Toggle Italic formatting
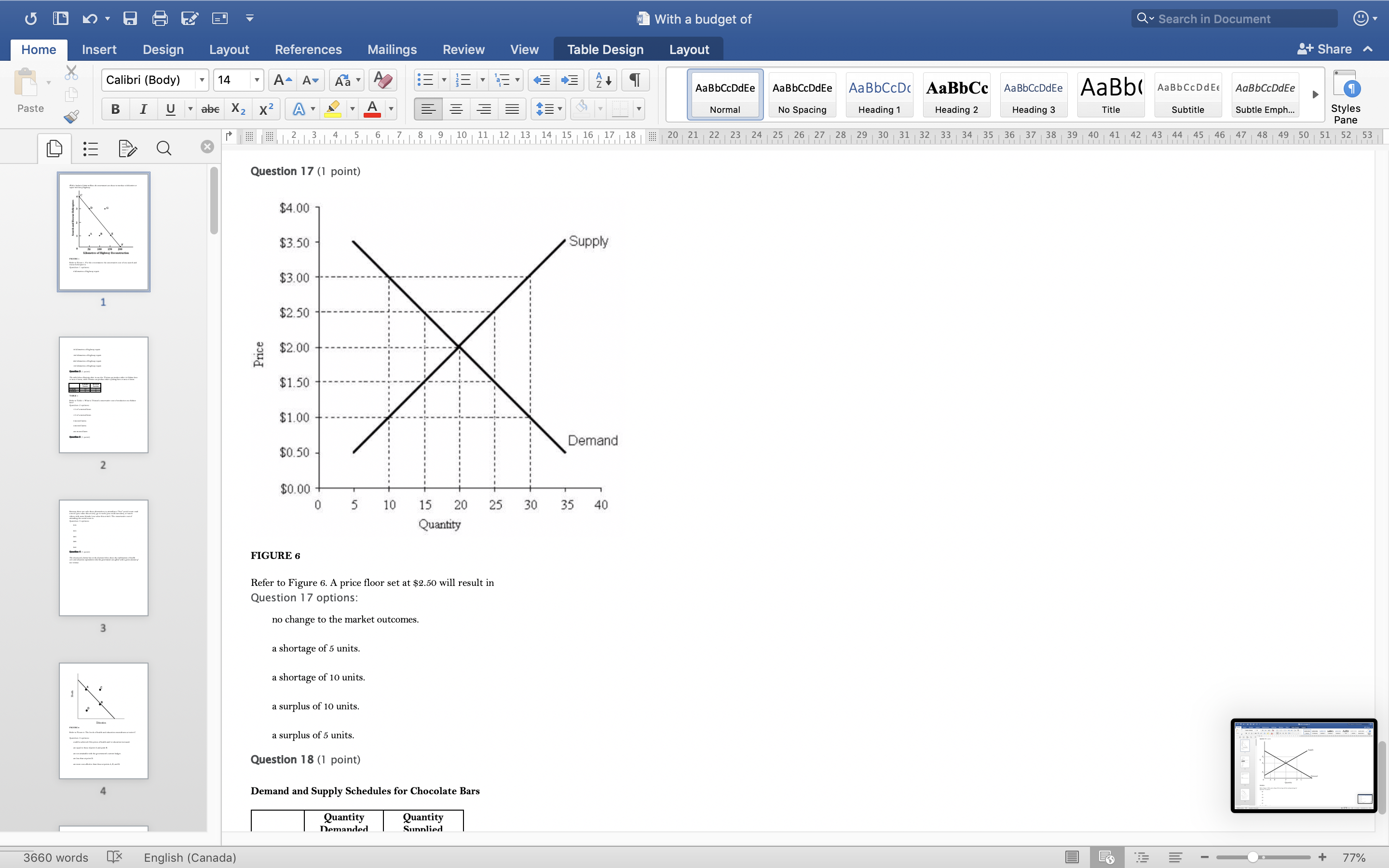 (143, 109)
